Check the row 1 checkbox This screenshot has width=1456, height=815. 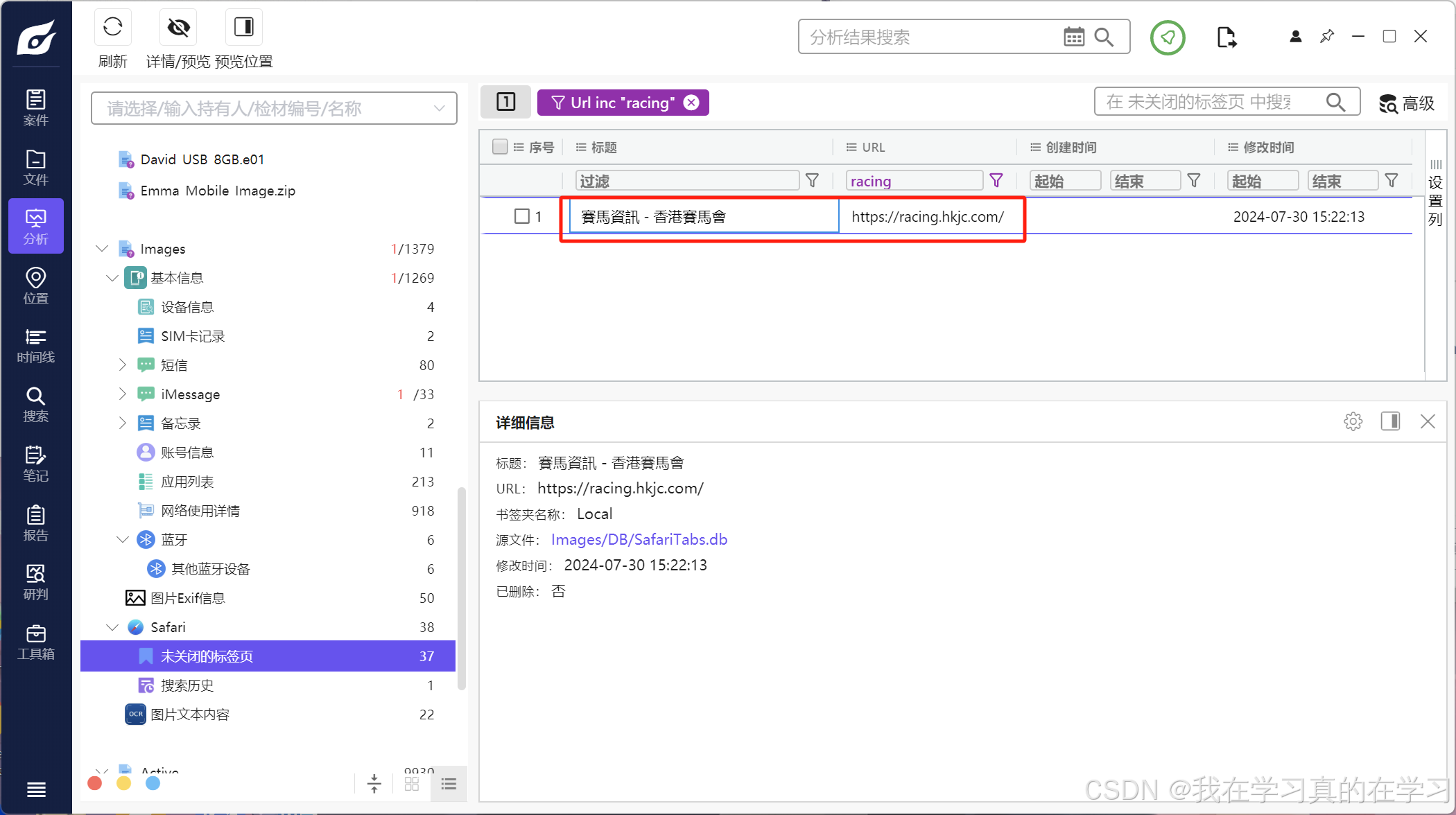pos(522,216)
